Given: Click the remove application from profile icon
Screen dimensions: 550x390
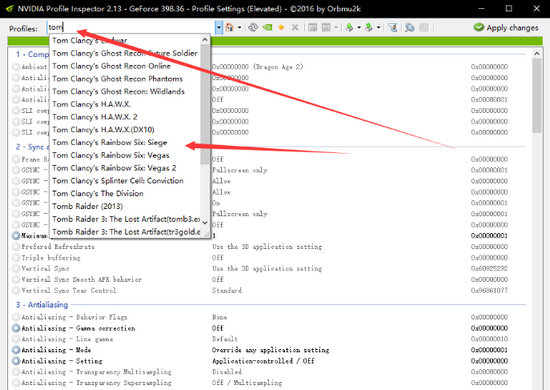Looking at the screenshot, I should [327, 27].
